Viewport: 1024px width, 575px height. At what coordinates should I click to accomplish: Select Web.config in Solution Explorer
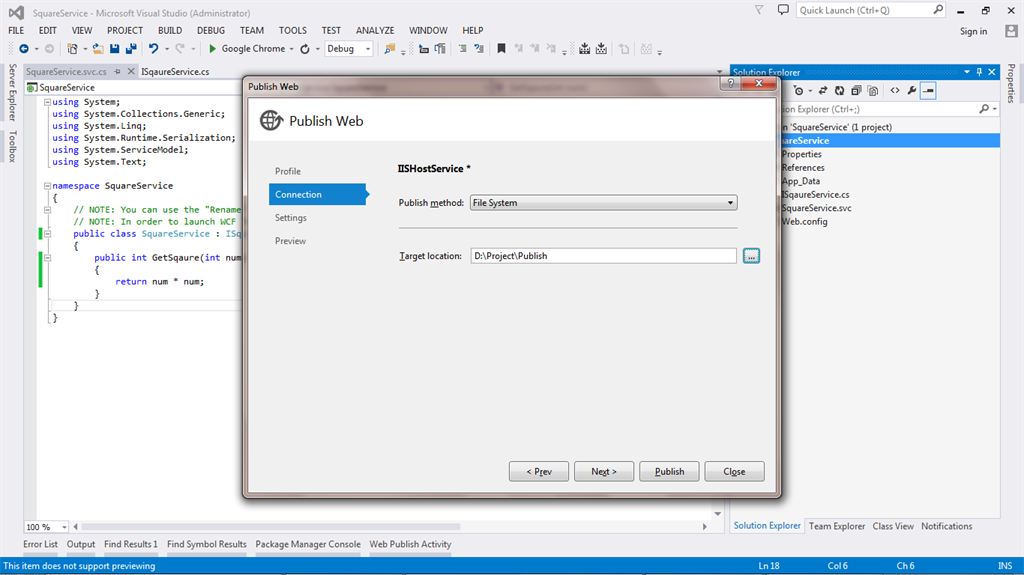pos(805,222)
